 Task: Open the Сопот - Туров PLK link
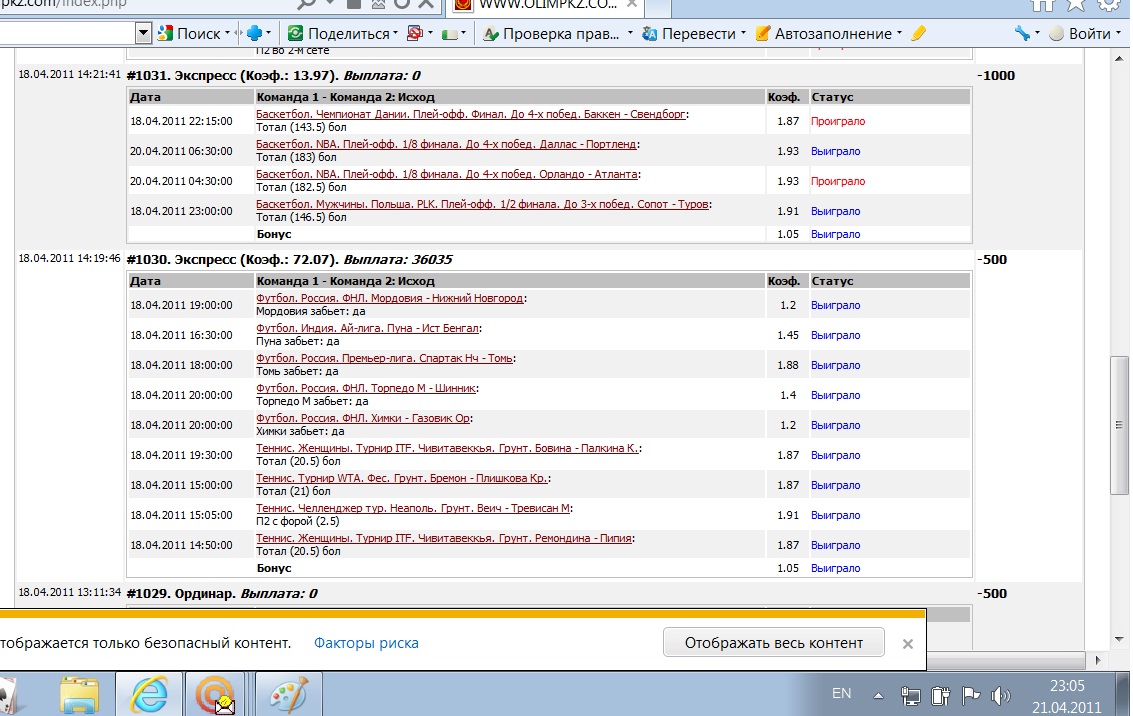[482, 204]
